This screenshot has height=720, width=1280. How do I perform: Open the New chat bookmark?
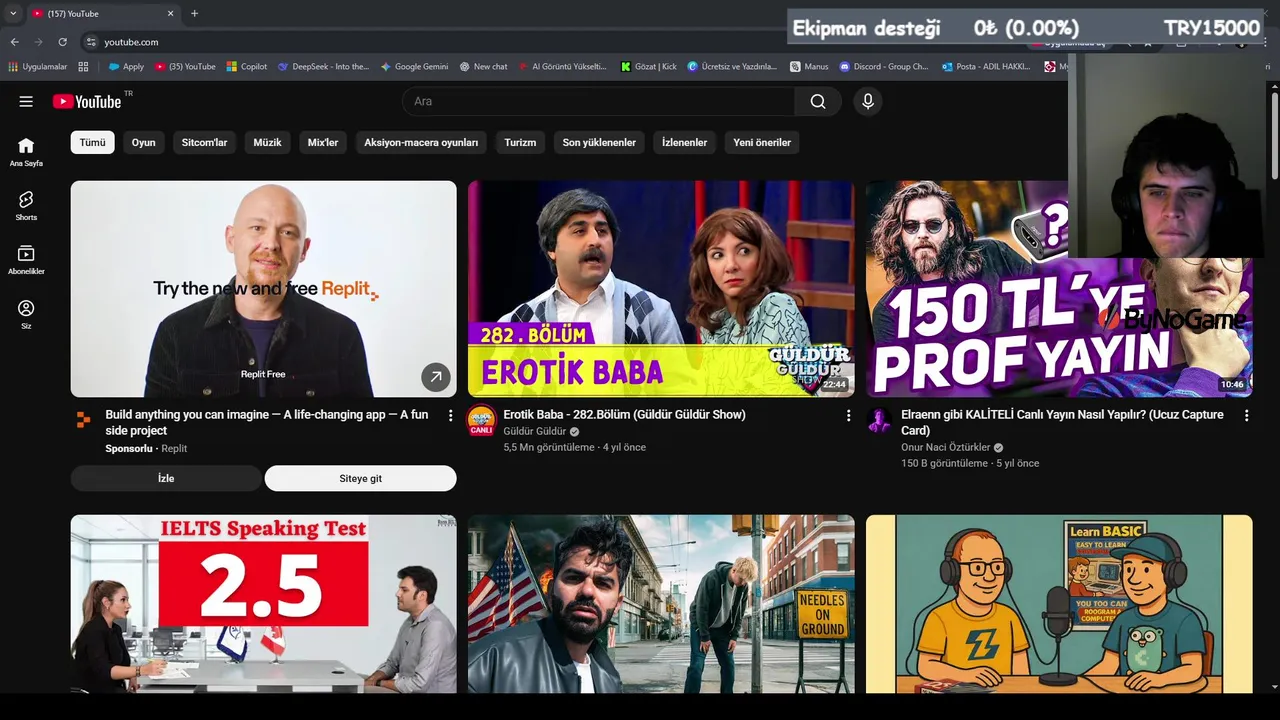(x=483, y=66)
